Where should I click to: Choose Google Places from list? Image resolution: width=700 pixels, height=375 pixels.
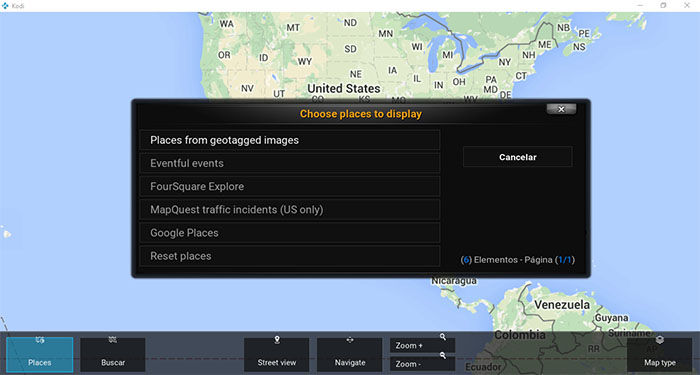point(290,233)
